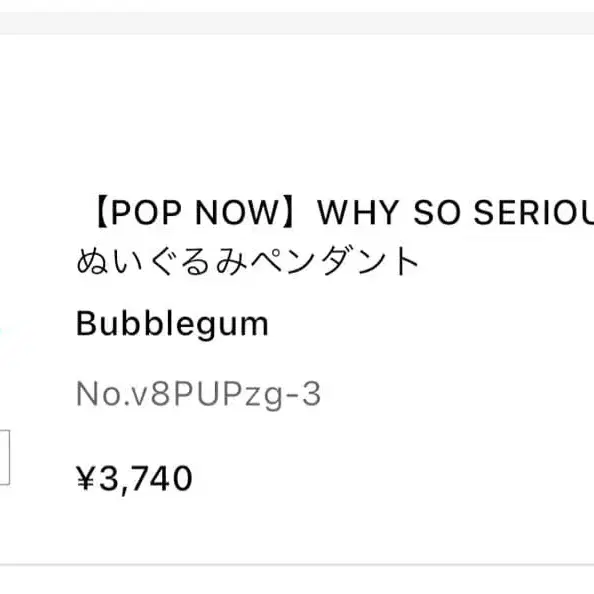Click the word NOW inside the brackets
Viewport: 594px width, 594px height.
pos(237,212)
